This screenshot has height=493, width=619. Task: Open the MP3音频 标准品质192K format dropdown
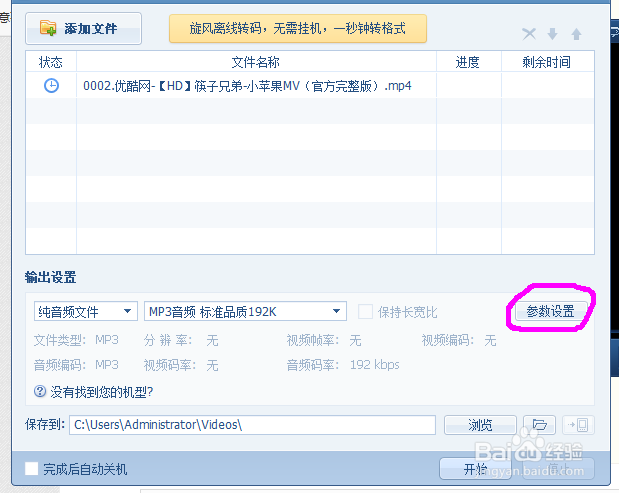pyautogui.click(x=245, y=311)
